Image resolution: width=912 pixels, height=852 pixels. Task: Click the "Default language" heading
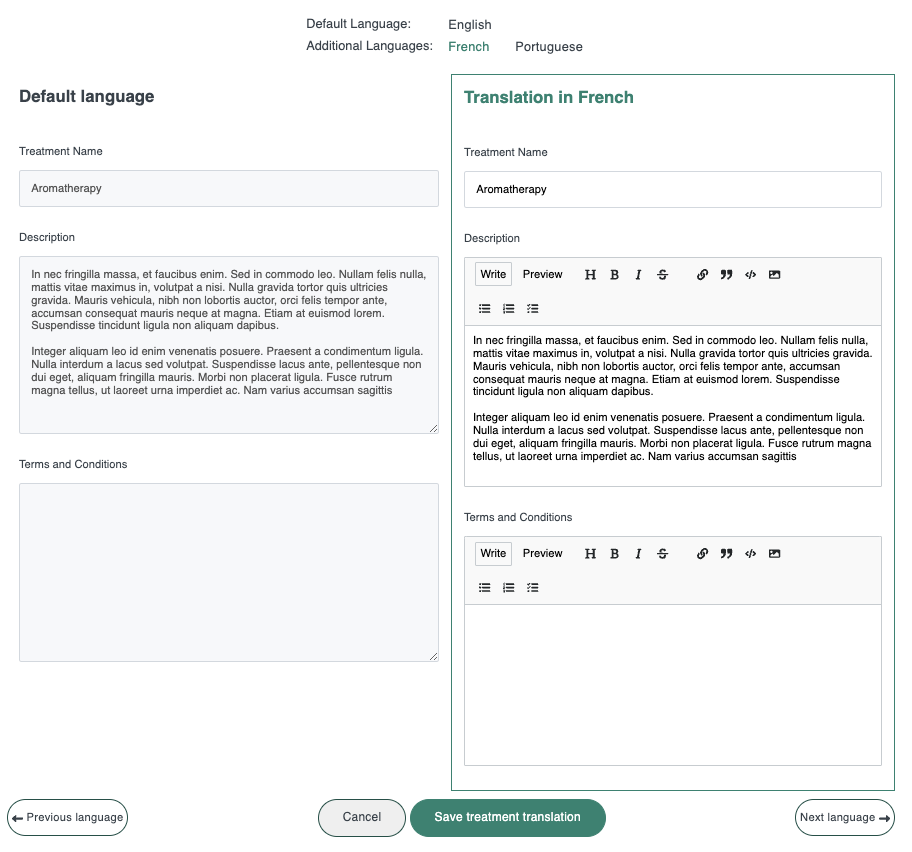[87, 96]
